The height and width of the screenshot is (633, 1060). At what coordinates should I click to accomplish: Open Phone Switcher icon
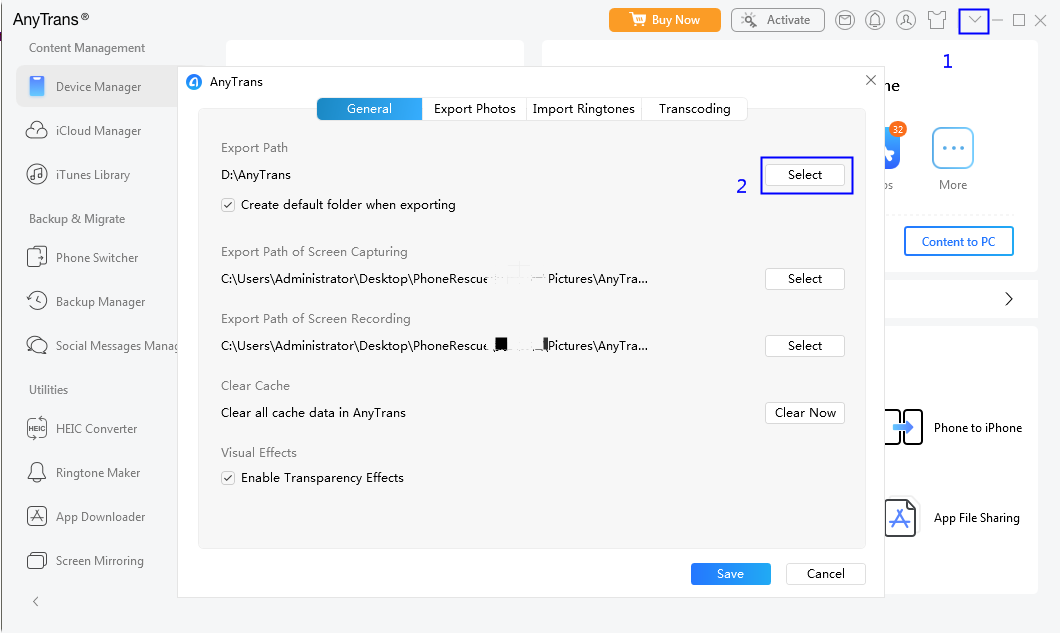[37, 258]
